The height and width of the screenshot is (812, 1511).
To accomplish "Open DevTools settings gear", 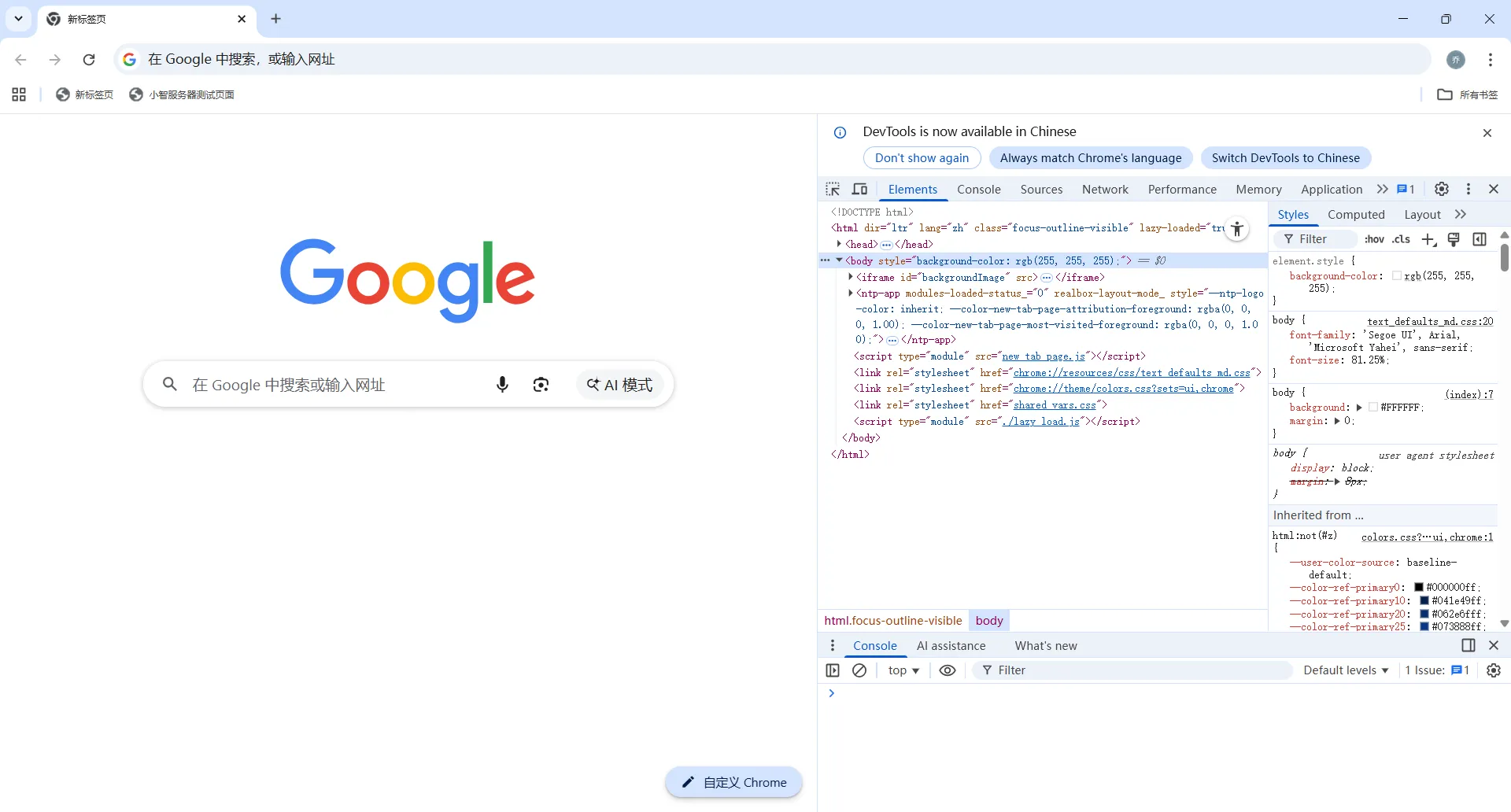I will coord(1442,189).
